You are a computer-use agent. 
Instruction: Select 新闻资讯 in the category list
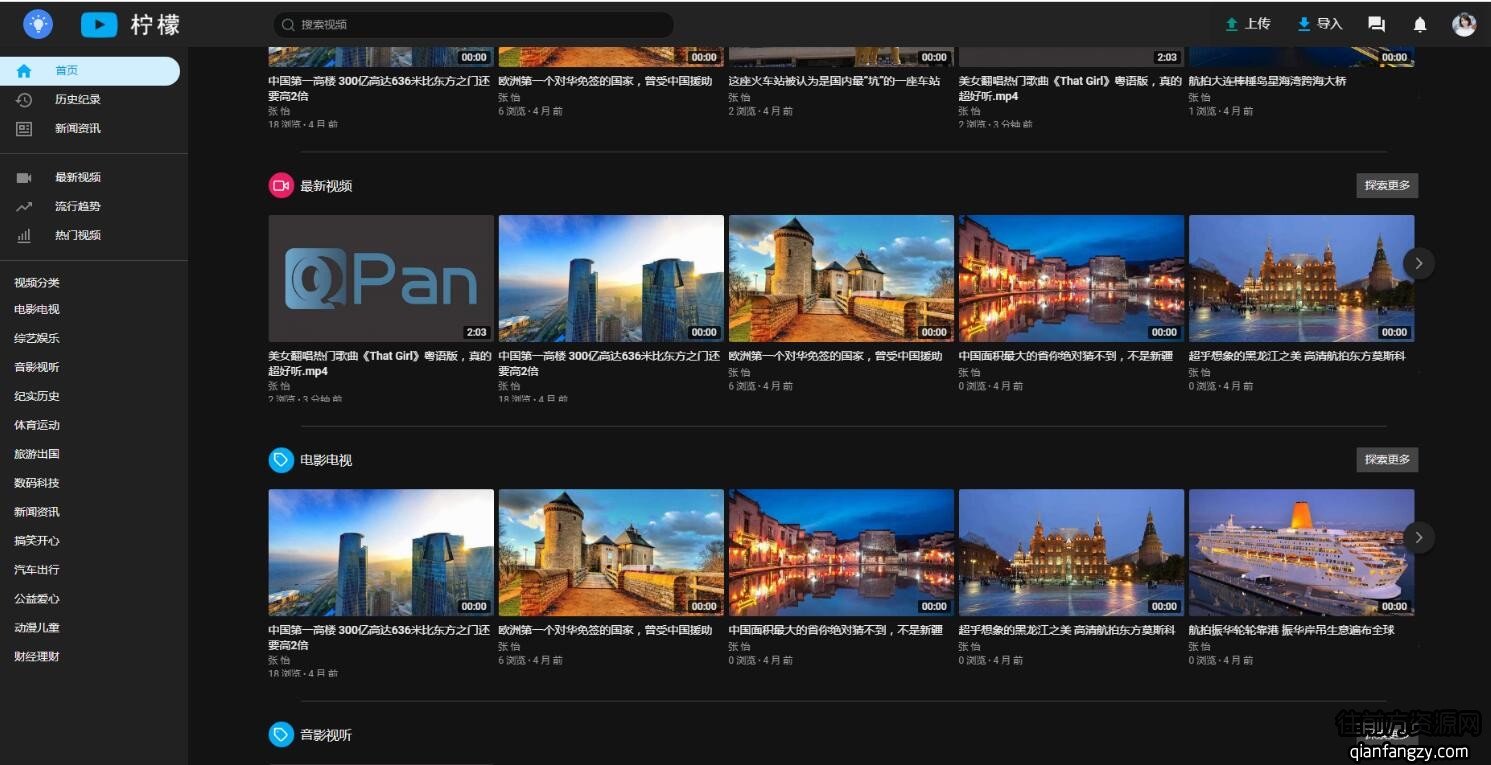coord(37,512)
